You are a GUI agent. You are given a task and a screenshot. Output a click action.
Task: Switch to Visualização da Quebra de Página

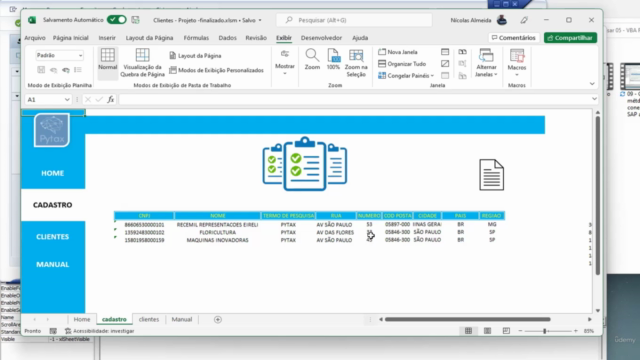pyautogui.click(x=142, y=62)
